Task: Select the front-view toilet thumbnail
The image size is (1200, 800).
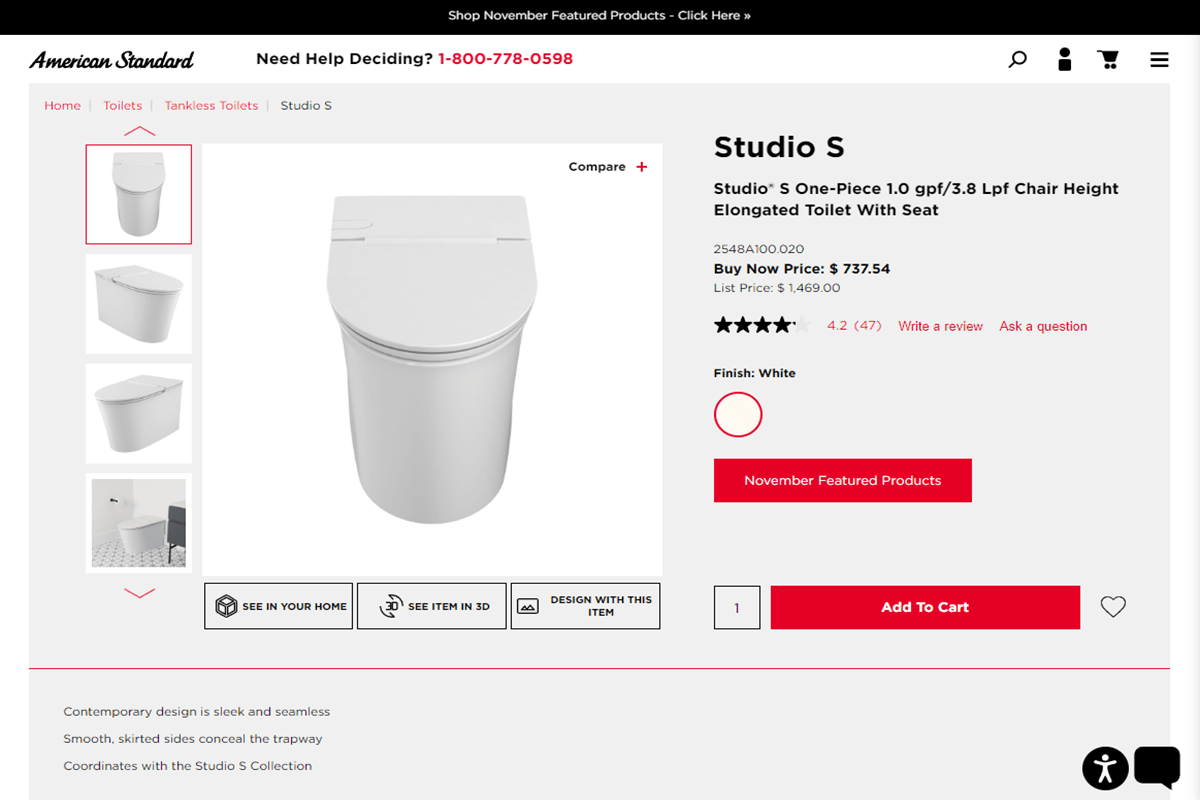Action: click(139, 194)
